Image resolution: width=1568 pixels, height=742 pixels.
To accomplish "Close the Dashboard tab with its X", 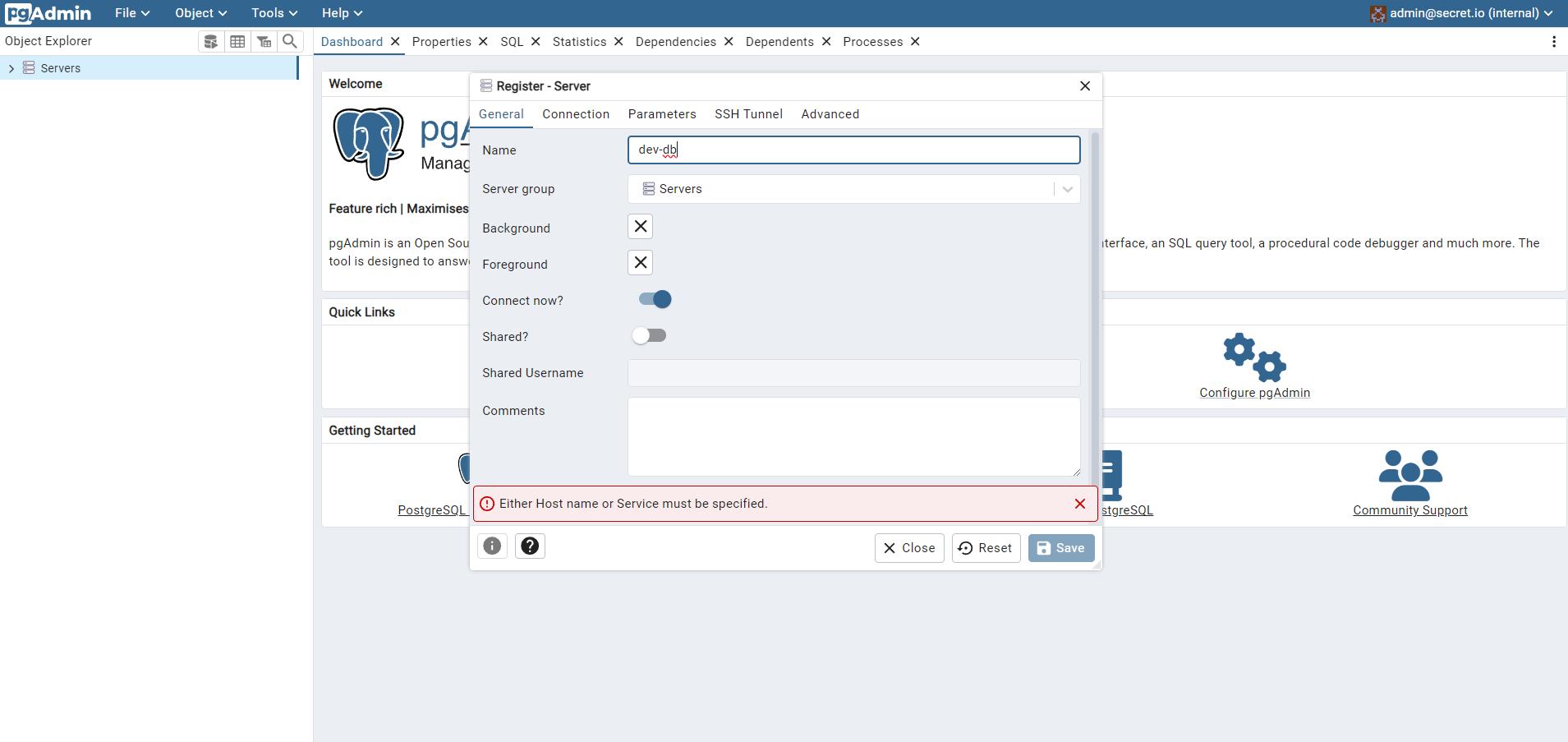I will pyautogui.click(x=395, y=41).
